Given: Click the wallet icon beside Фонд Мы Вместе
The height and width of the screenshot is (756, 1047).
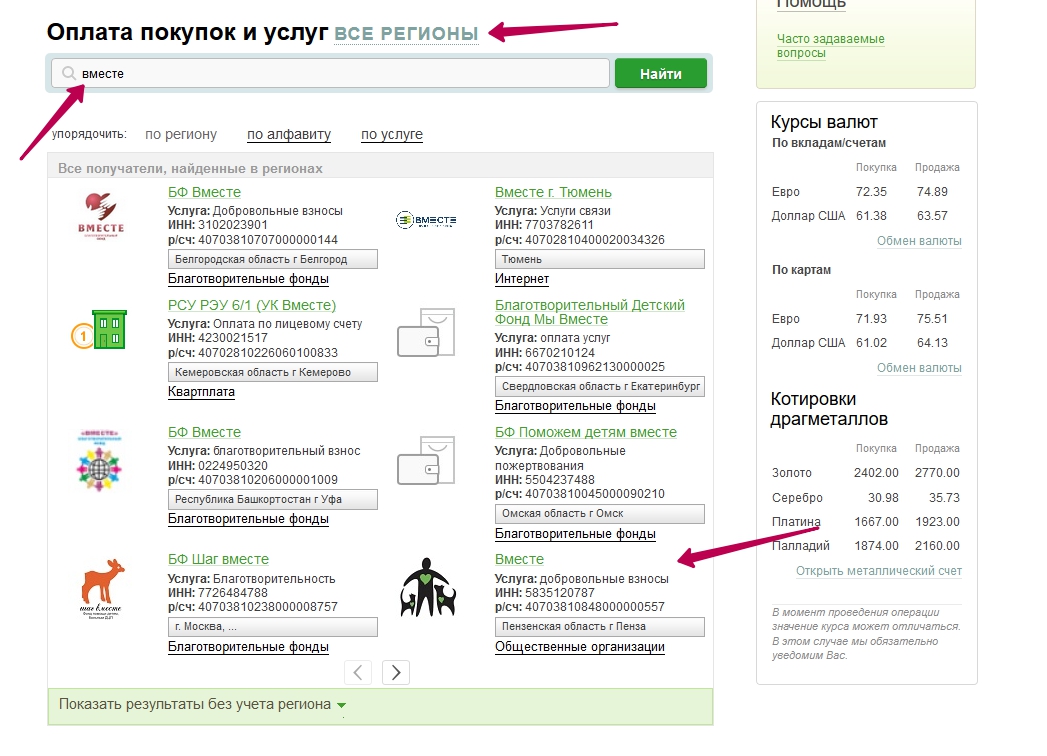Looking at the screenshot, I should pyautogui.click(x=426, y=333).
